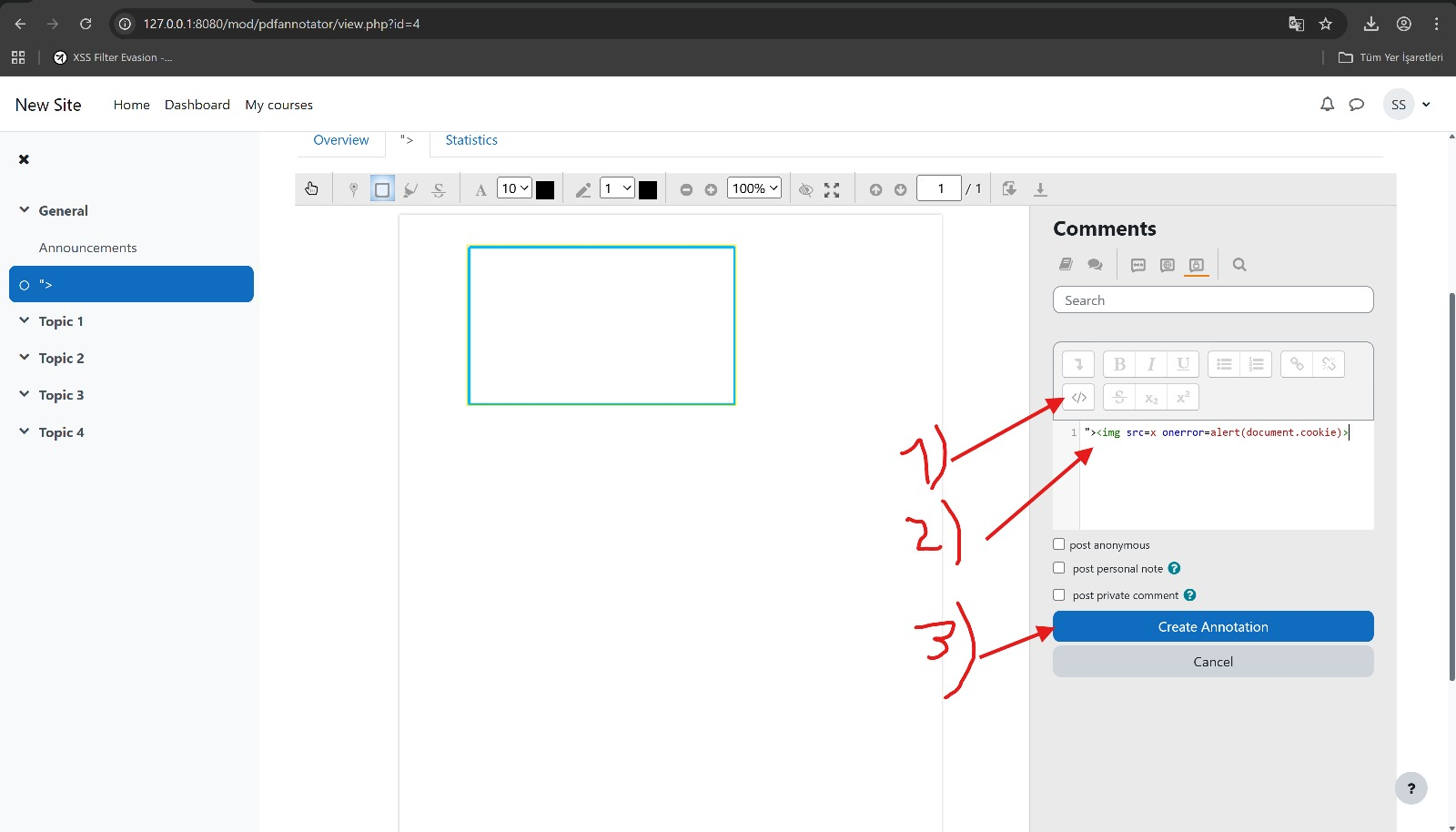Open the font size 10 dropdown
The image size is (1456, 832).
point(514,188)
